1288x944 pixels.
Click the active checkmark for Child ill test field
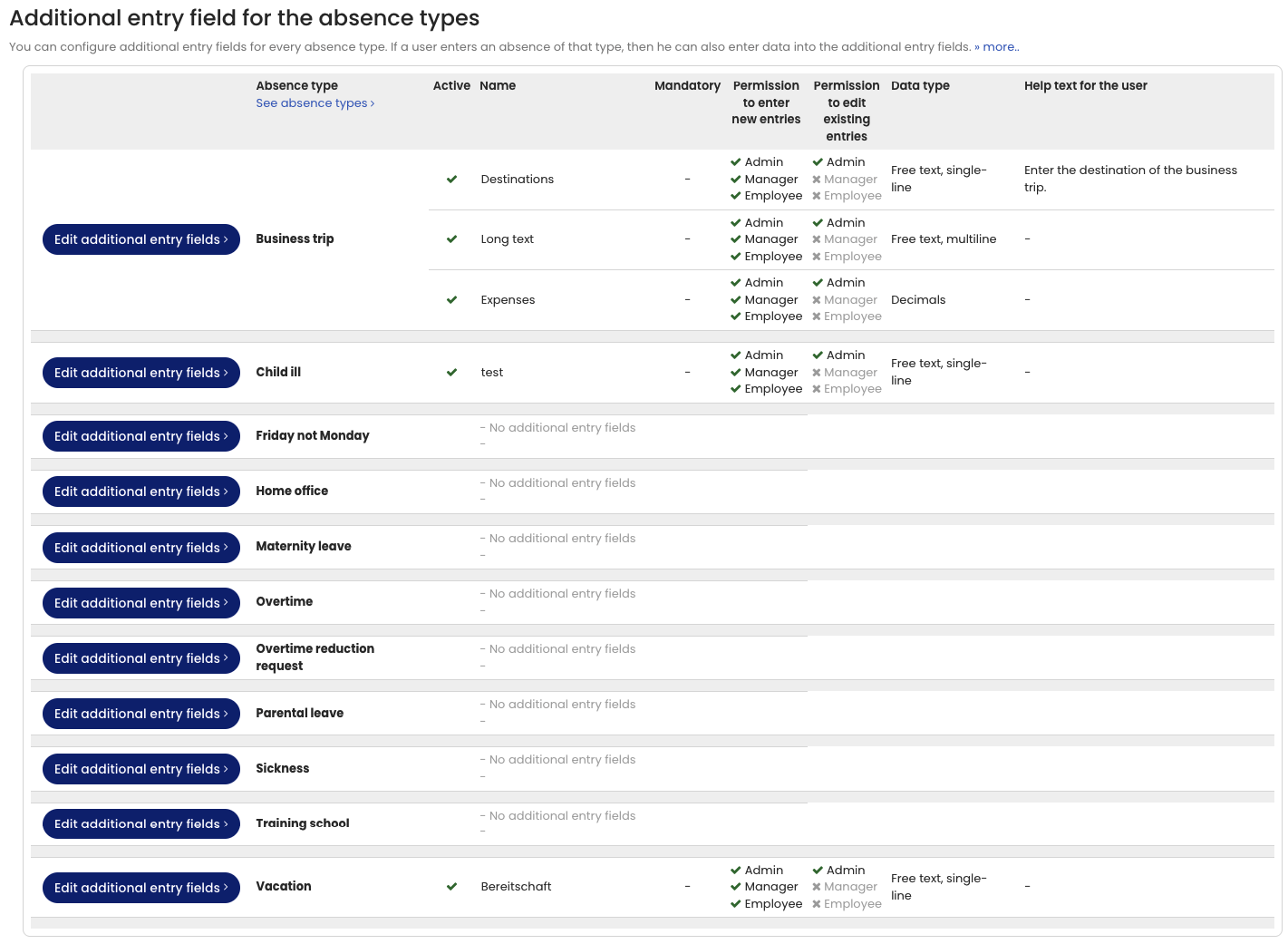point(451,373)
